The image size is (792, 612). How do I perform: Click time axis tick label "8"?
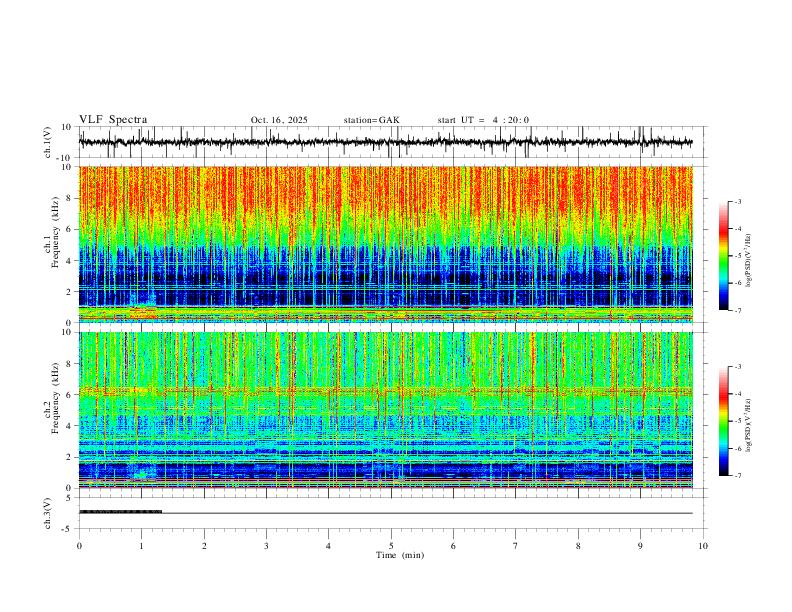click(x=578, y=546)
